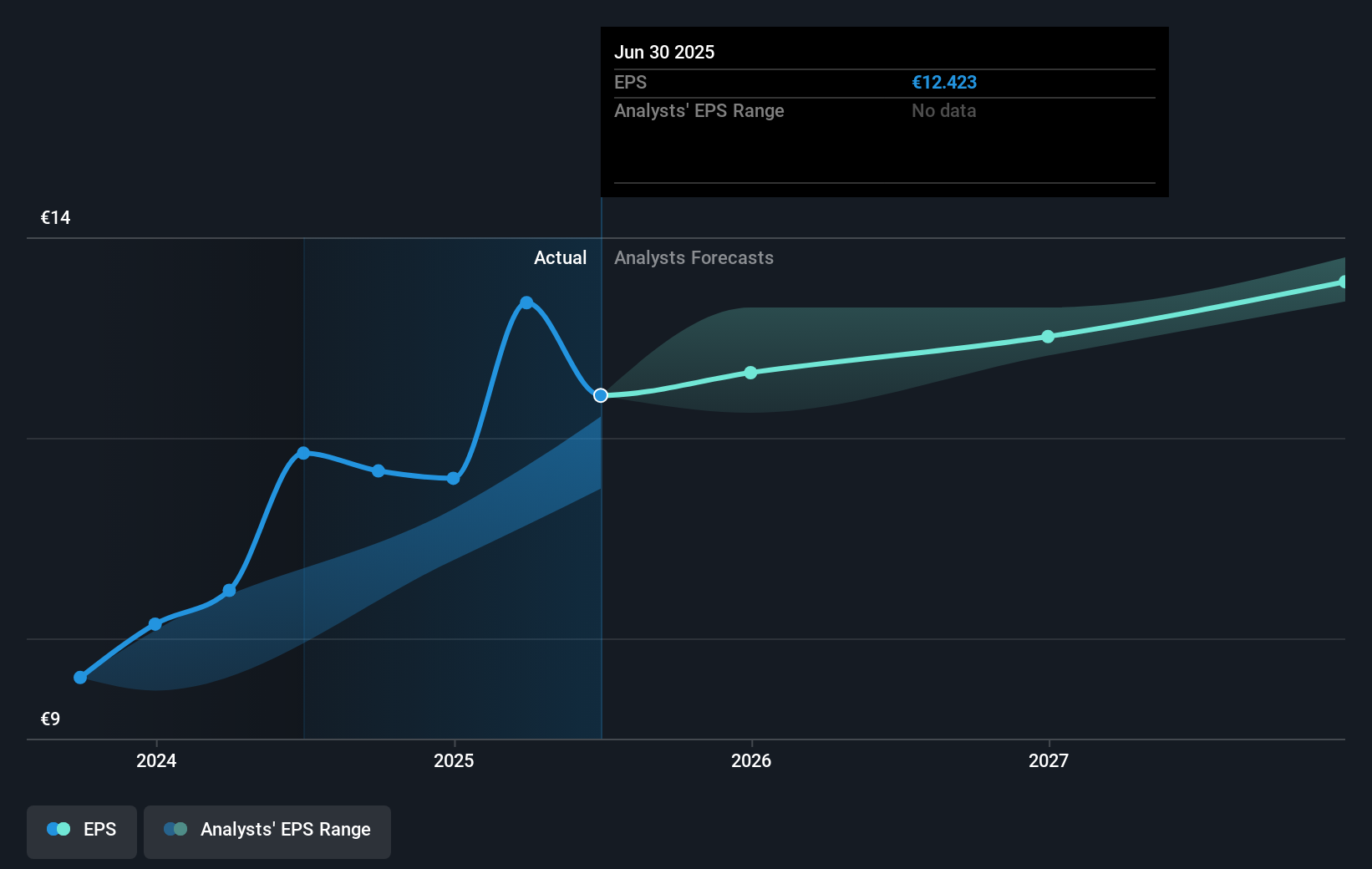Select the 2026 forecast data point
Image resolution: width=1372 pixels, height=869 pixels.
coord(750,373)
